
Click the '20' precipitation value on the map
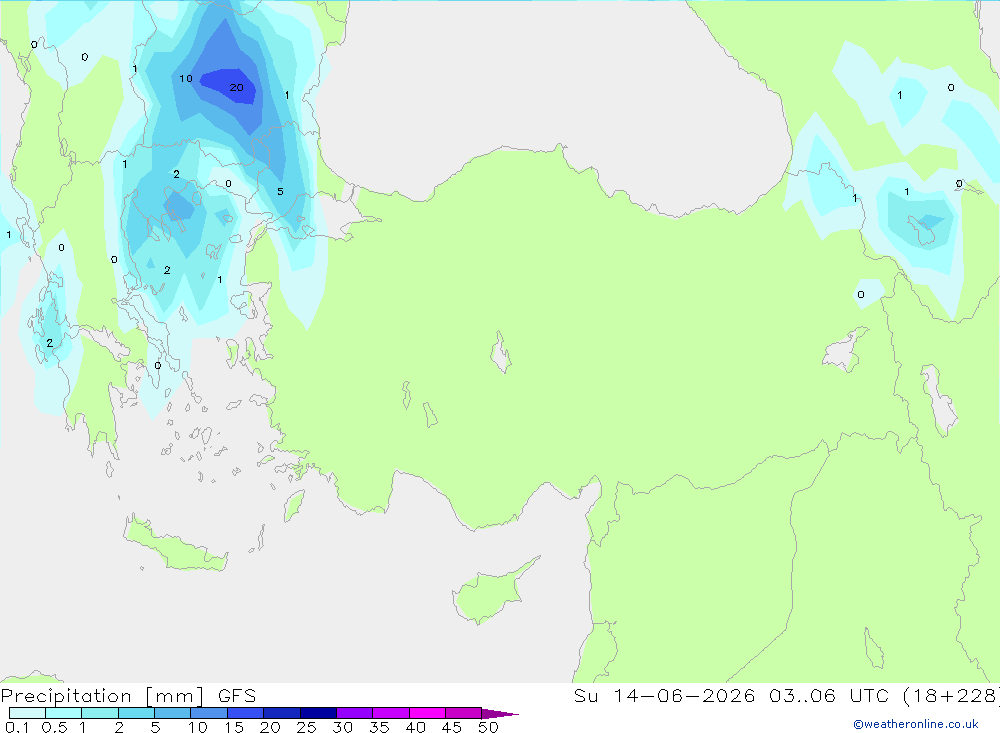tap(237, 87)
